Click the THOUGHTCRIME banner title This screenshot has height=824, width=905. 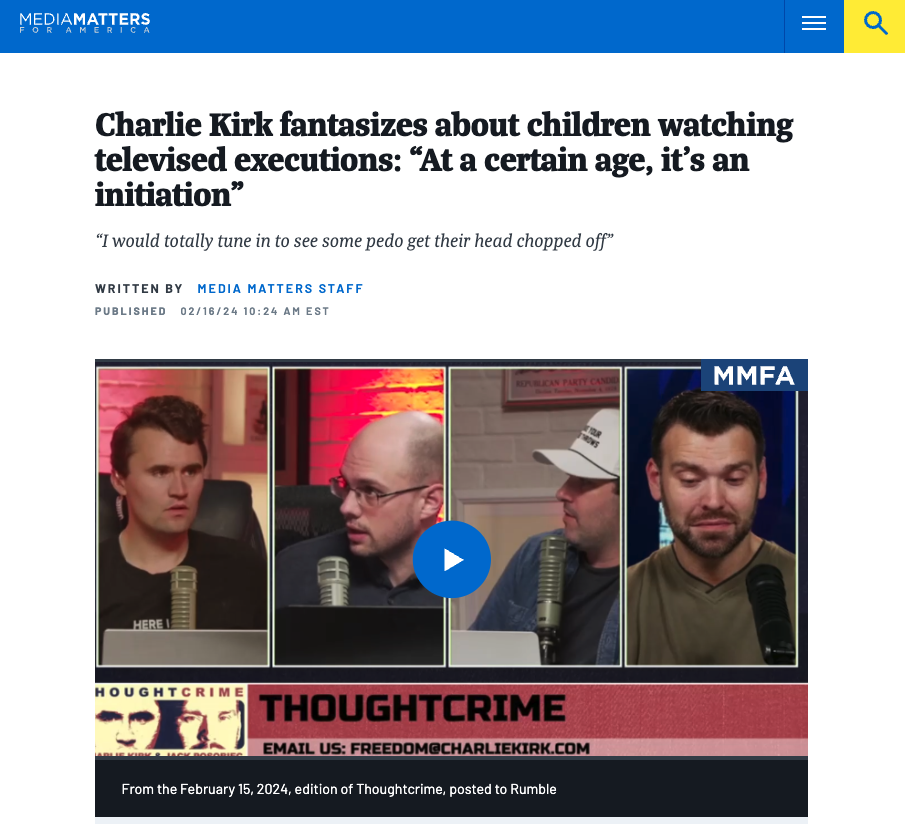[x=412, y=708]
